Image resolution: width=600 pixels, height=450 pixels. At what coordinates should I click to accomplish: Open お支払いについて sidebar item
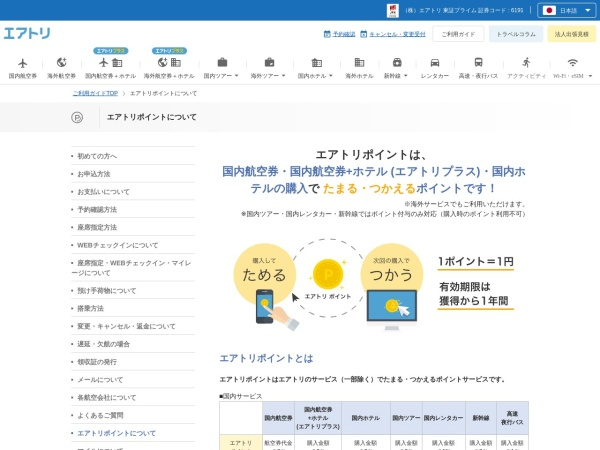(x=133, y=191)
